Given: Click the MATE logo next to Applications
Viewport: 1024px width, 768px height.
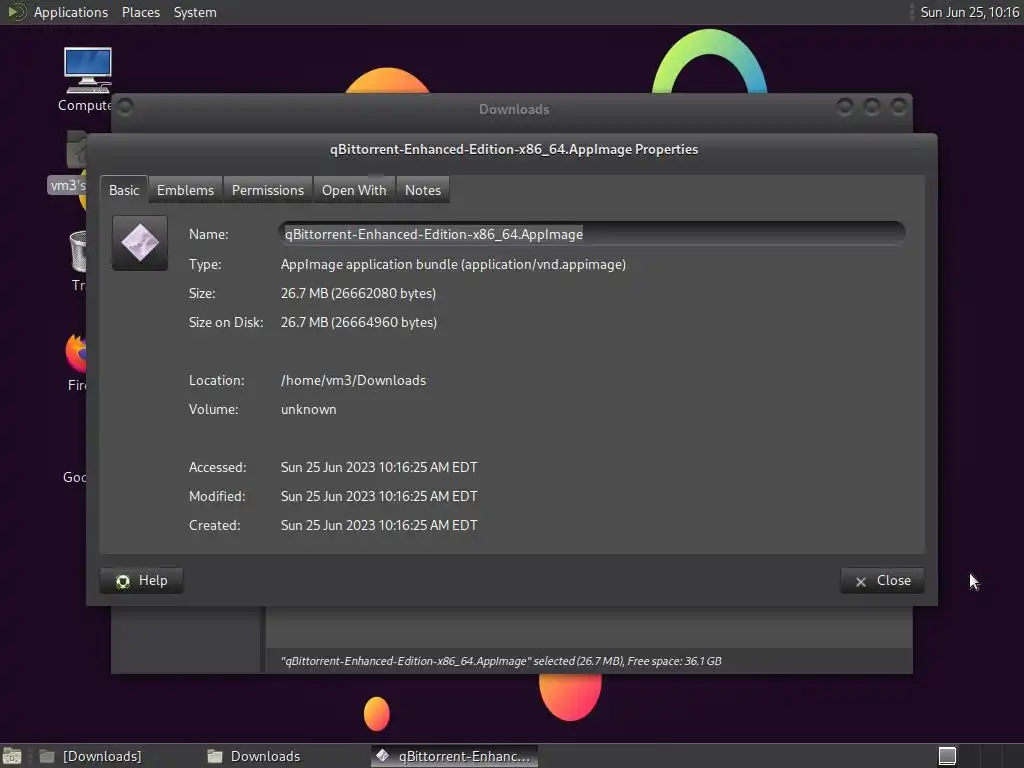Looking at the screenshot, I should click(x=16, y=12).
